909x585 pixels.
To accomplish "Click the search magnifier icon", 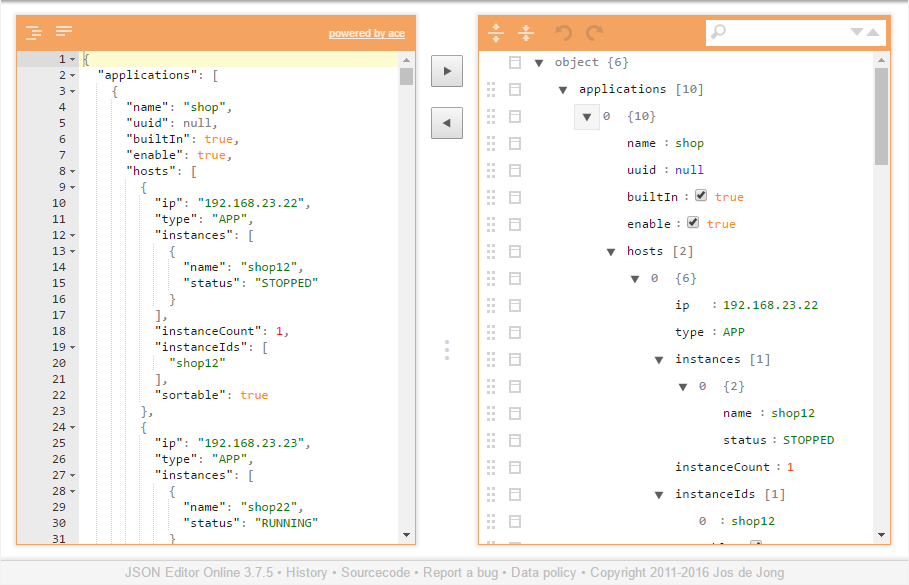I will point(718,31).
